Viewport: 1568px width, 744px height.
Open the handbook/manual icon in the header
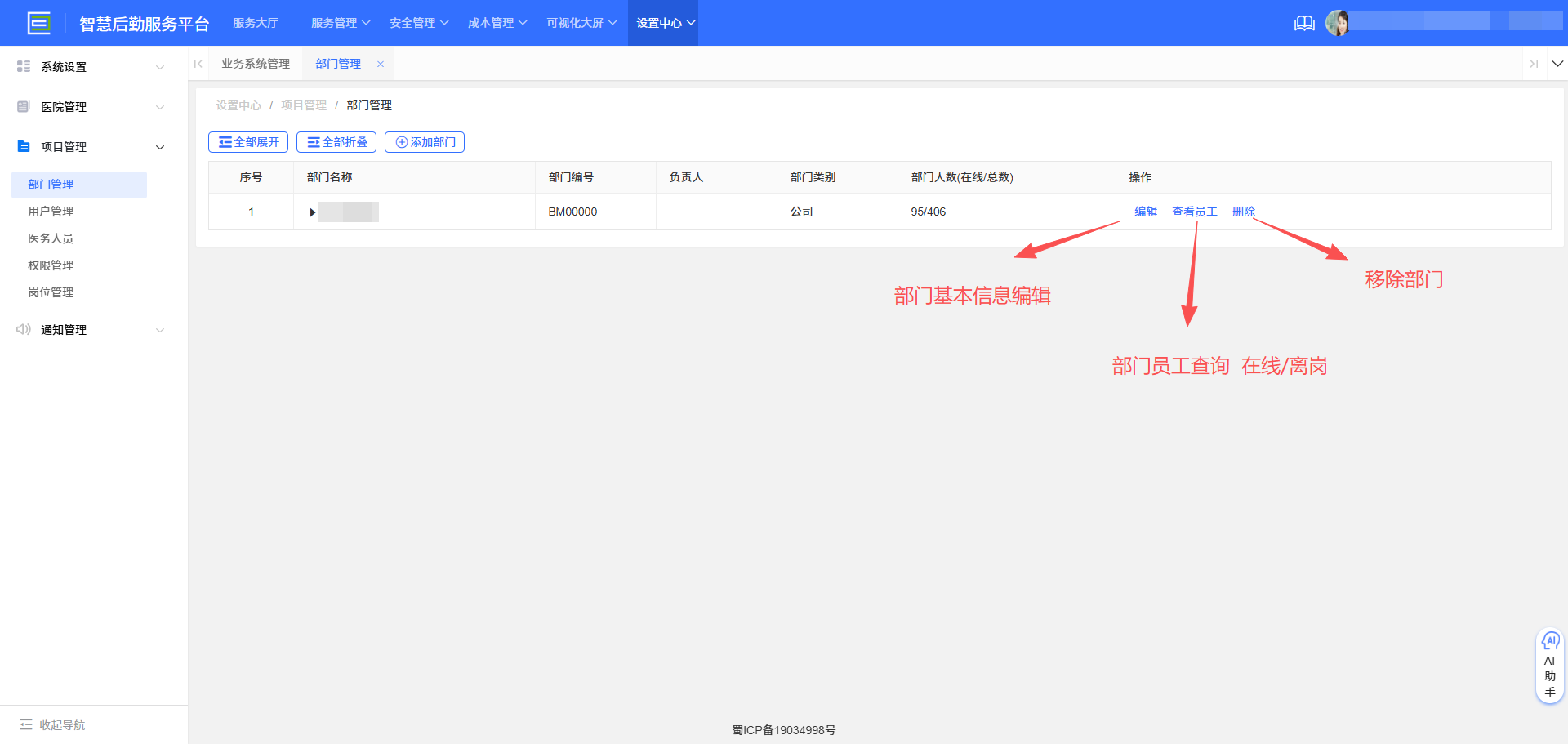[1304, 23]
